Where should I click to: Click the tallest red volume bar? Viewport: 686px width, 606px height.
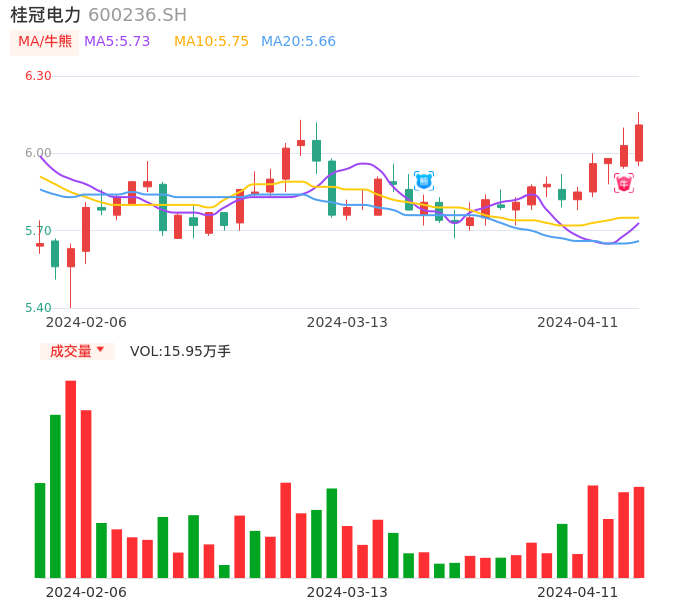(70, 479)
